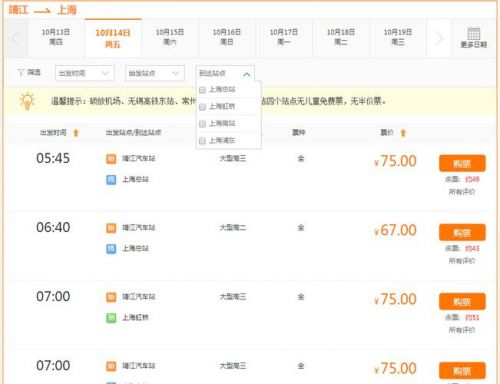The image size is (500, 384).
Task: Select the 10月15日 周六 date tab
Action: pyautogui.click(x=170, y=37)
